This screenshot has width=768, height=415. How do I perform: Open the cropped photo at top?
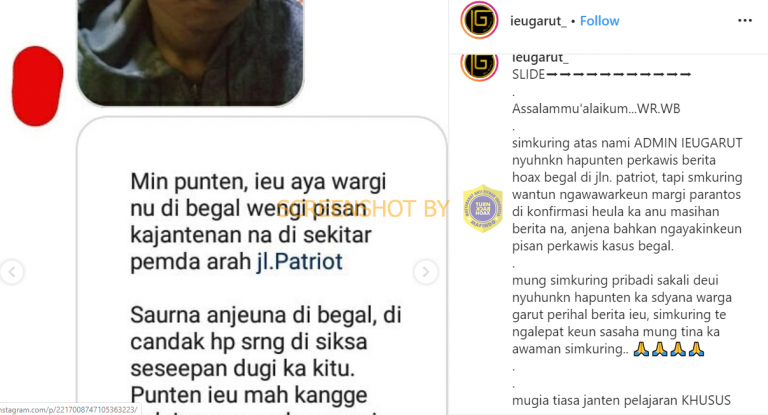click(x=190, y=52)
